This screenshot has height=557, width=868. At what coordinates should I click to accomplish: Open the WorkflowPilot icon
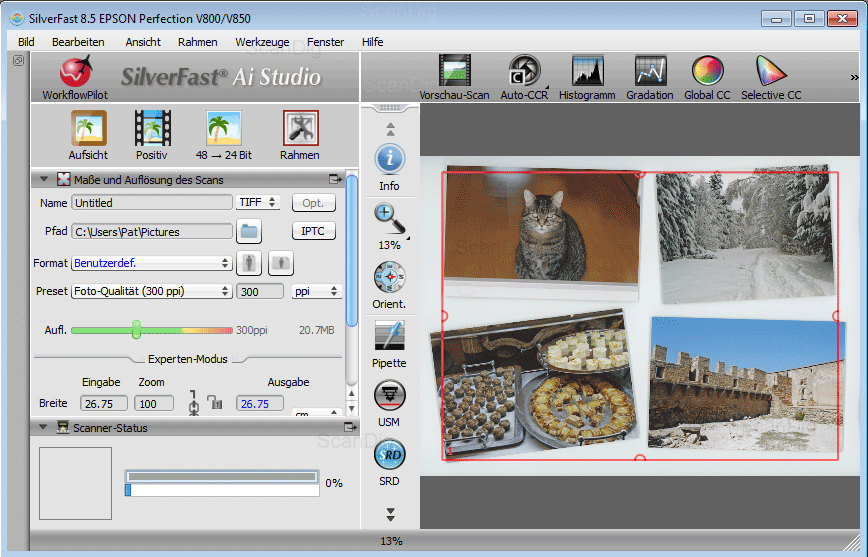pos(75,73)
